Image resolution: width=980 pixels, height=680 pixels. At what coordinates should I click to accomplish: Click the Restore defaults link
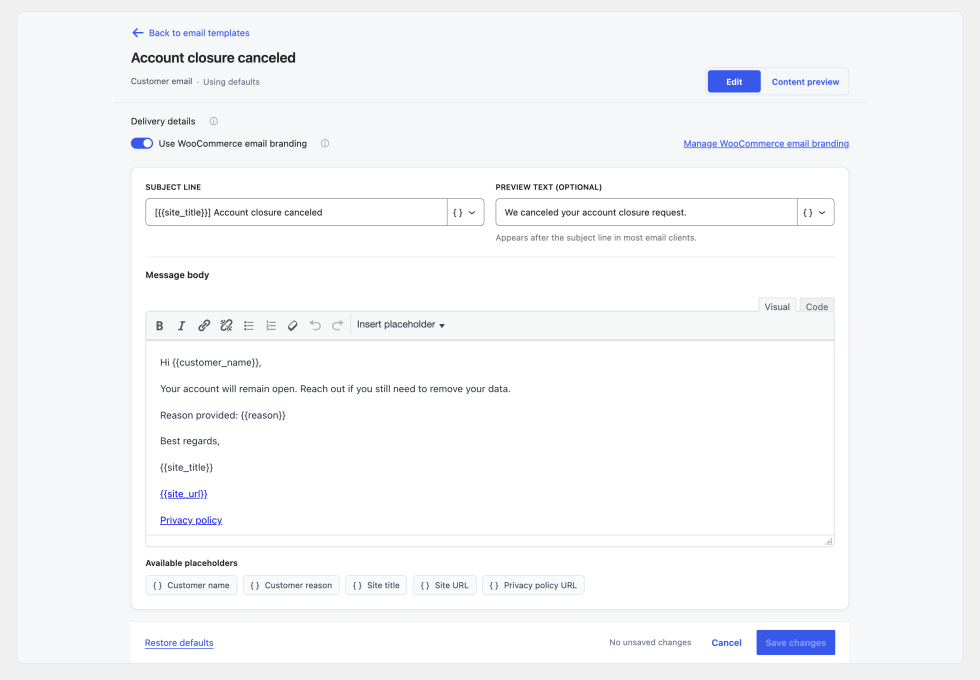[x=179, y=642]
